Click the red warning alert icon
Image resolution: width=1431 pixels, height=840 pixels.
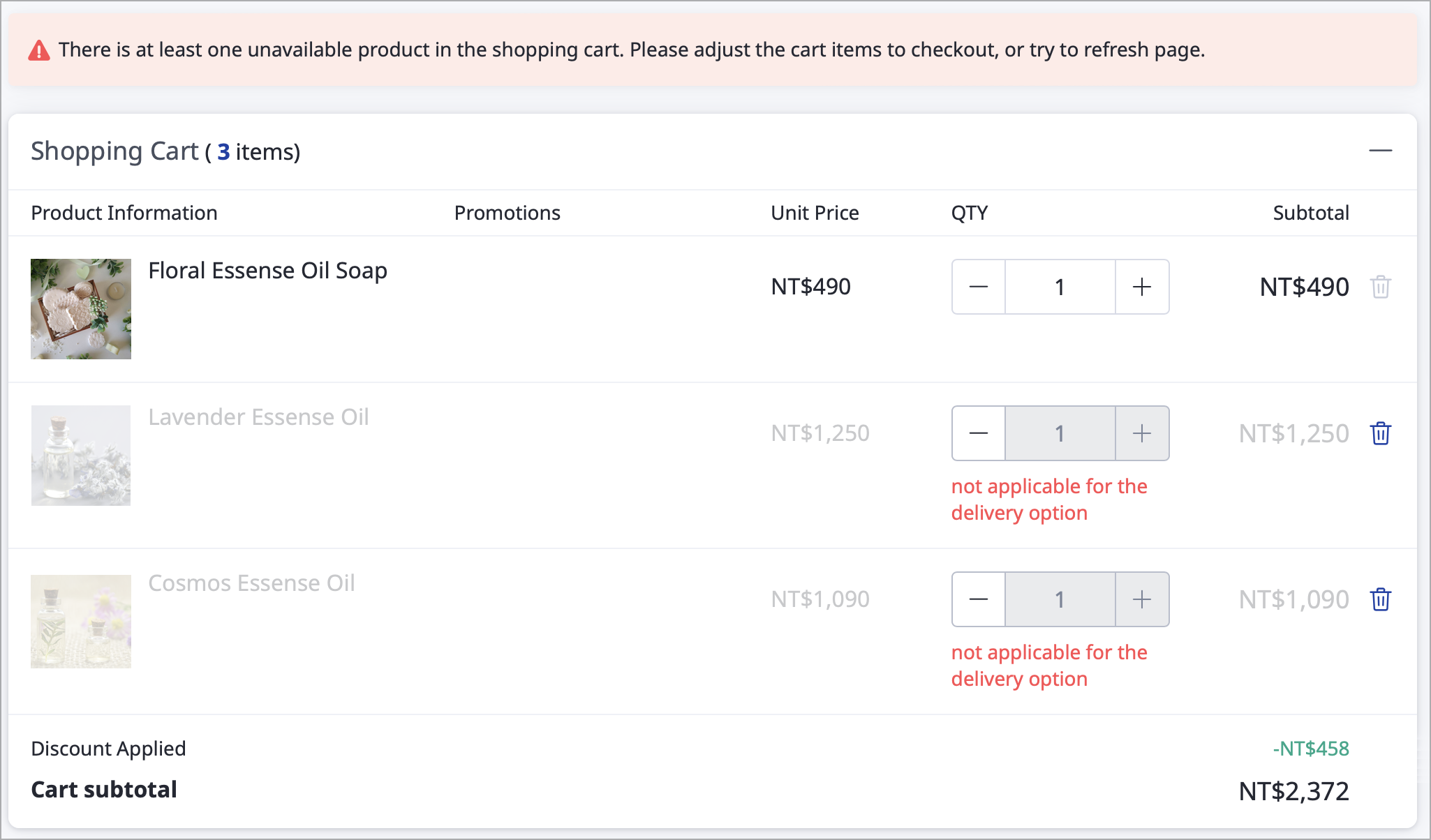coord(39,50)
